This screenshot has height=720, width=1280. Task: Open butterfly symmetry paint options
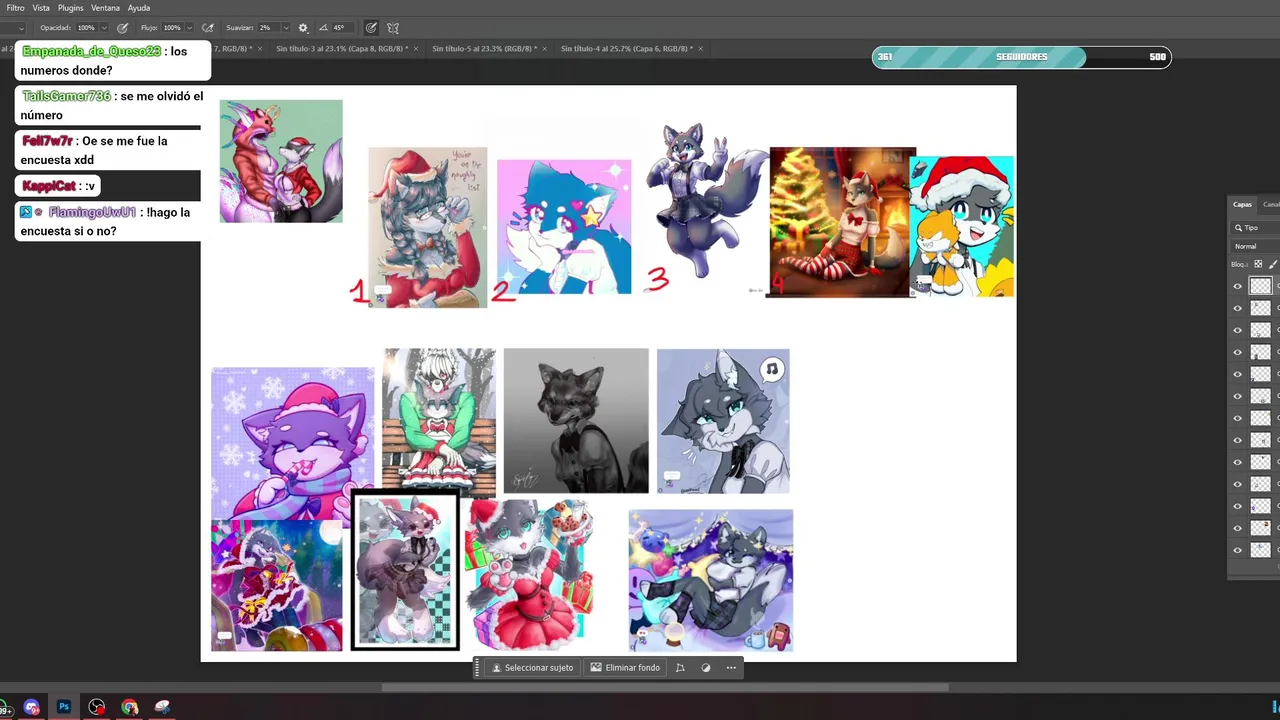(x=393, y=28)
